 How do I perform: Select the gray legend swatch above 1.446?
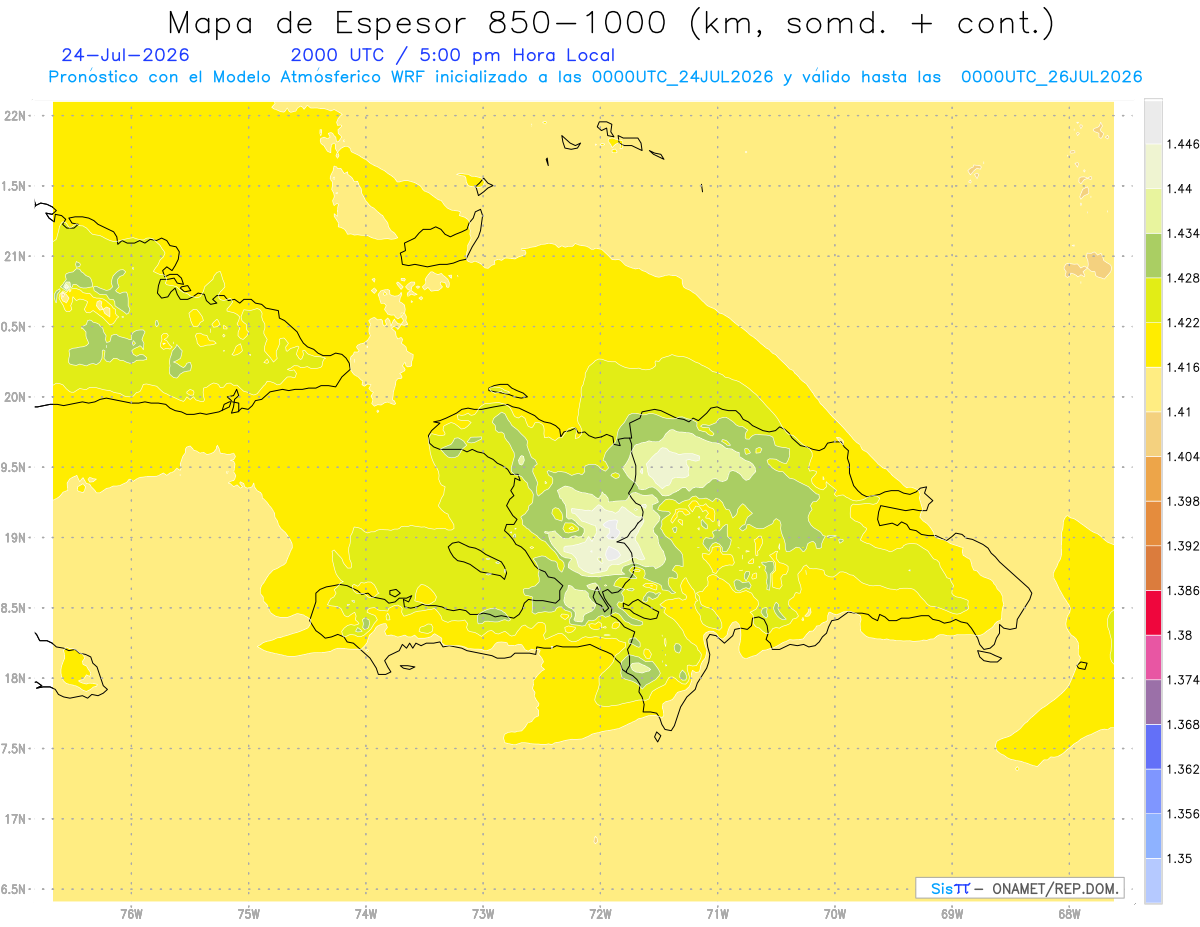pyautogui.click(x=1153, y=121)
